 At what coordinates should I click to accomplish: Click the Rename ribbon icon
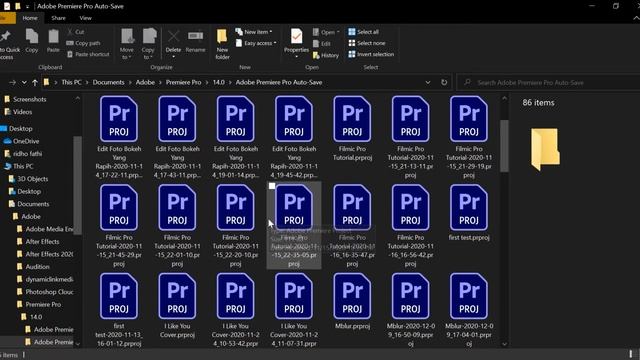point(196,41)
